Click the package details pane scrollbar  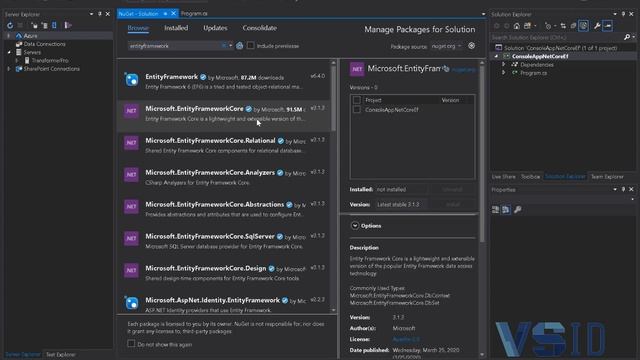click(x=482, y=154)
